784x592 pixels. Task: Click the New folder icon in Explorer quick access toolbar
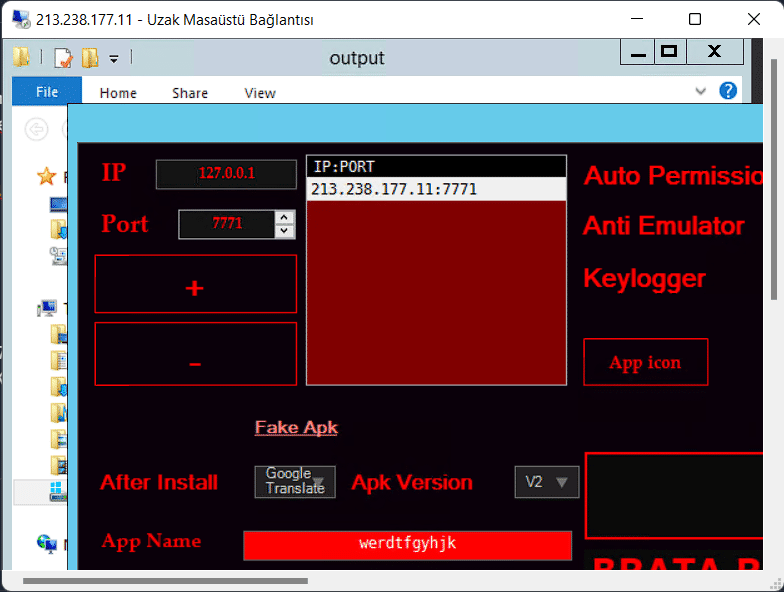(90, 58)
